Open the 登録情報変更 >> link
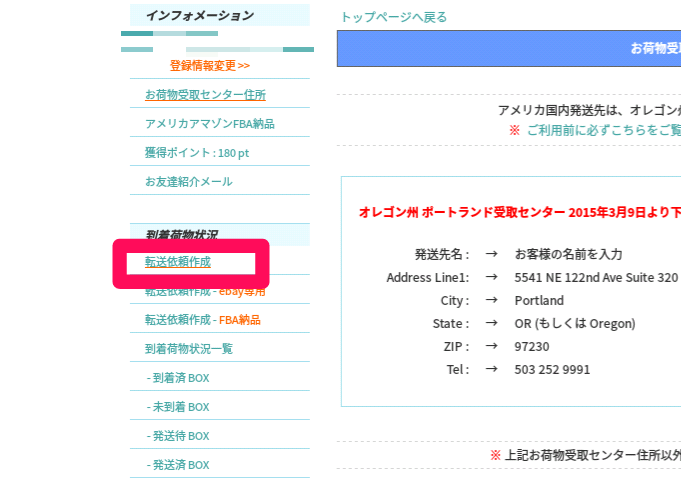This screenshot has width=681, height=484. point(210,66)
